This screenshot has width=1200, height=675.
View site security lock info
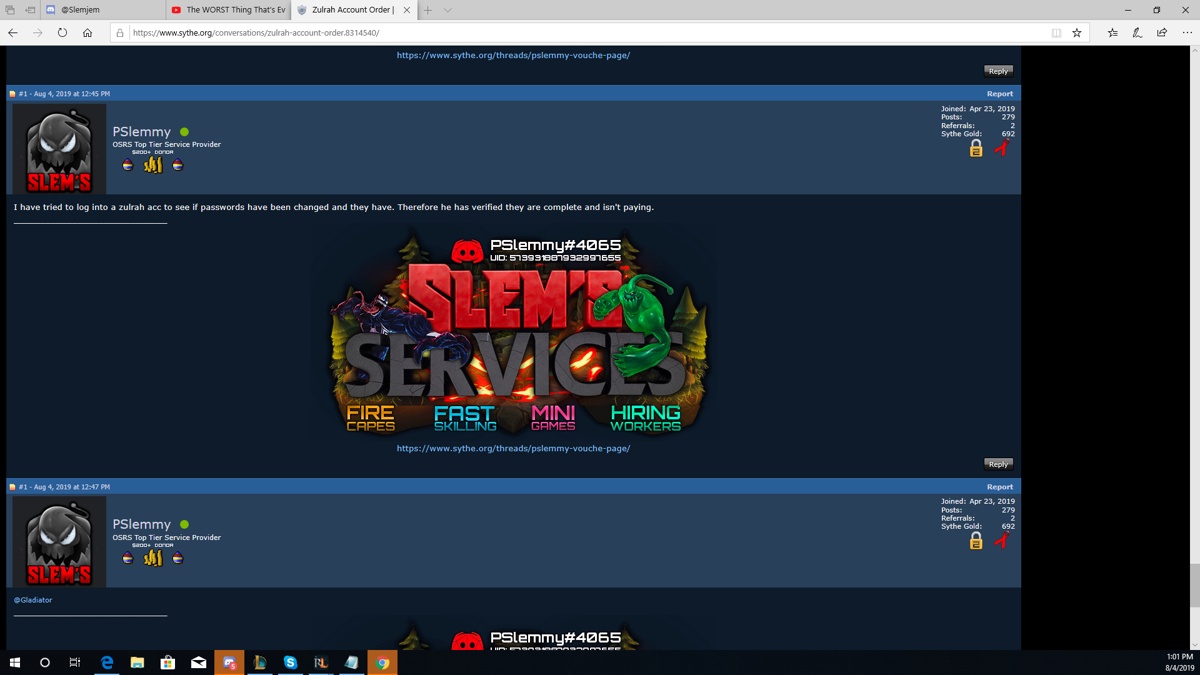120,33
